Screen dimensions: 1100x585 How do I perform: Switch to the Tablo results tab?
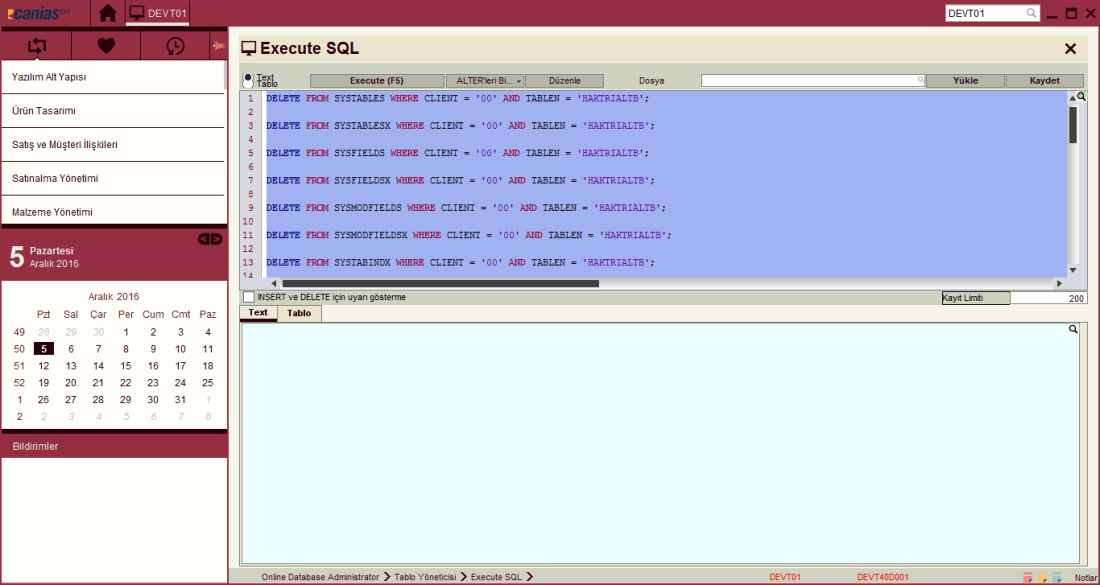point(299,313)
